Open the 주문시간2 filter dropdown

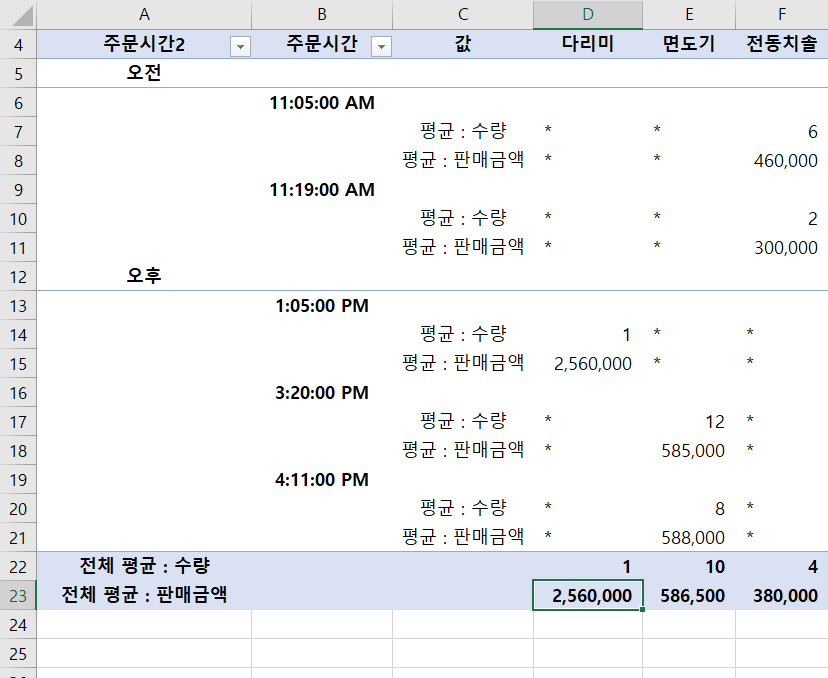pos(240,45)
